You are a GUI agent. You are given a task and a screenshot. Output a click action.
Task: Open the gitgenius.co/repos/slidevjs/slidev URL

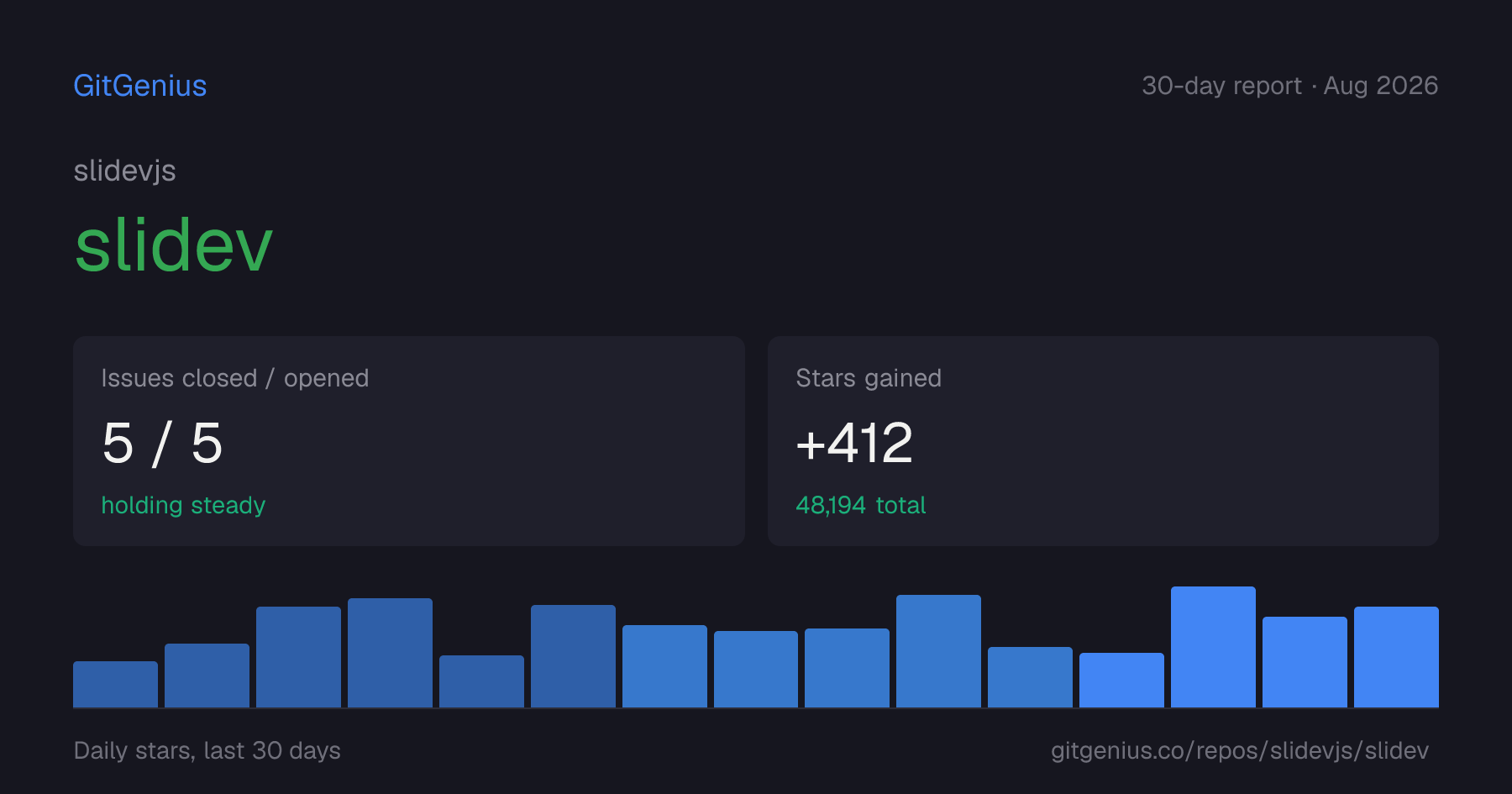click(1240, 750)
